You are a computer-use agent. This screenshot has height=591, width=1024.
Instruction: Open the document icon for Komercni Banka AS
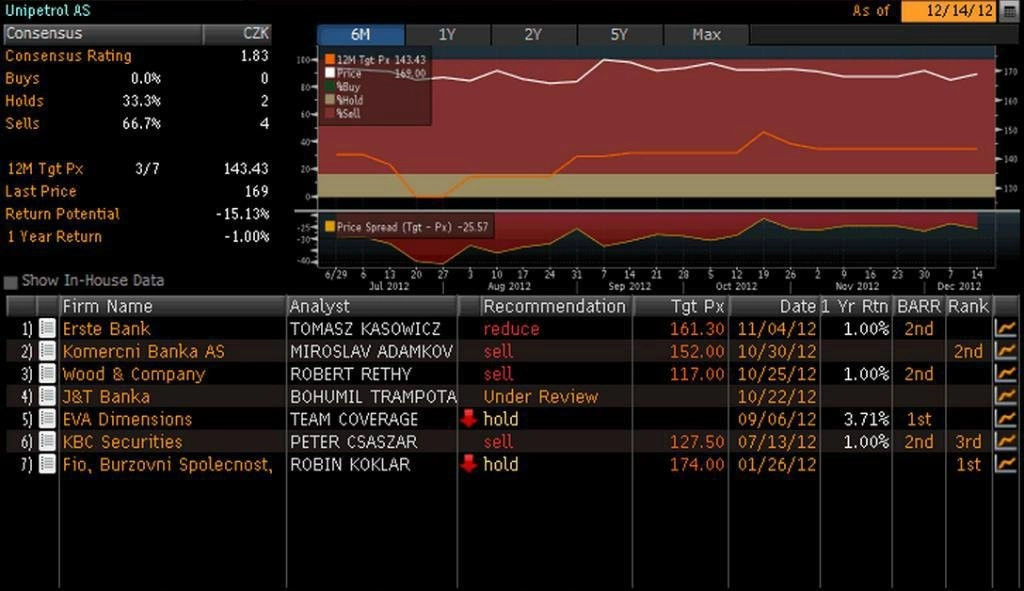(x=47, y=351)
